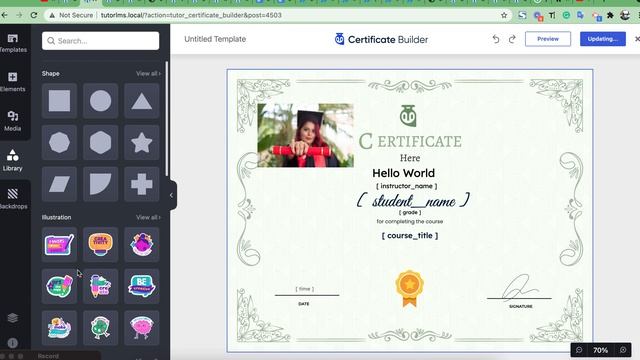
Task: Insert the Creativity lightbulb illustration
Action: pyautogui.click(x=100, y=244)
